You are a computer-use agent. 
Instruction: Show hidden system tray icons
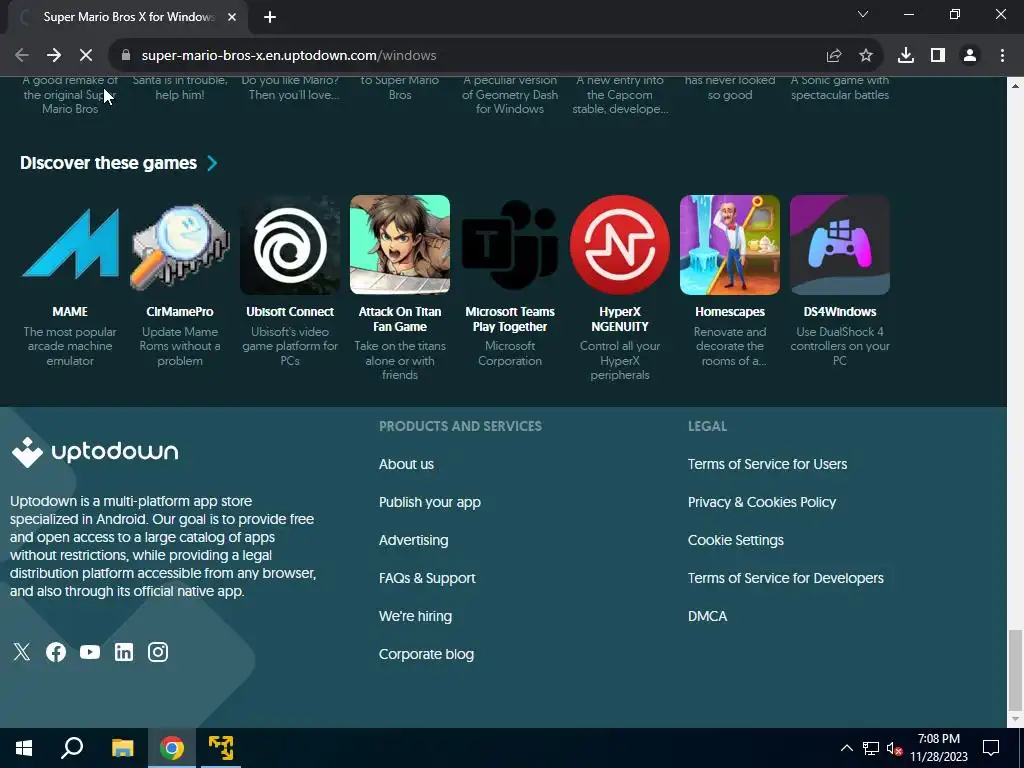[846, 748]
